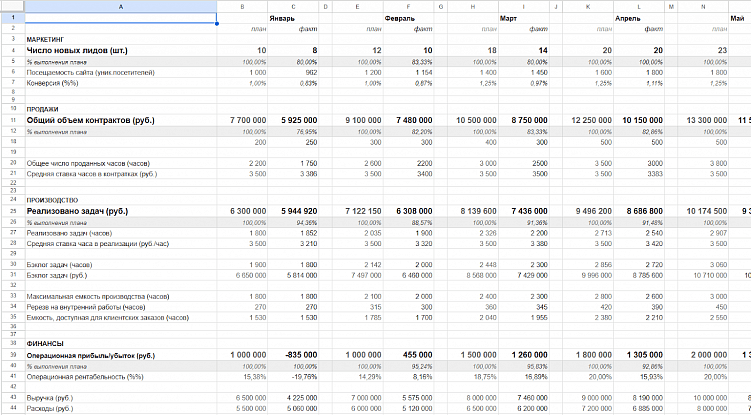Select column A header
751x415 pixels.
tap(121, 6)
